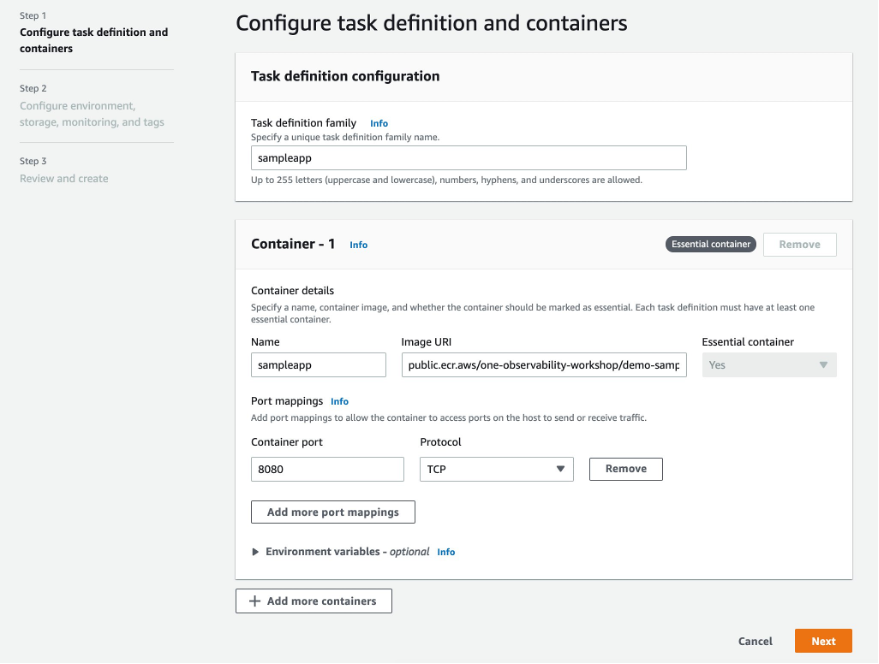
Task: Click the Essential container badge
Action: pos(710,244)
